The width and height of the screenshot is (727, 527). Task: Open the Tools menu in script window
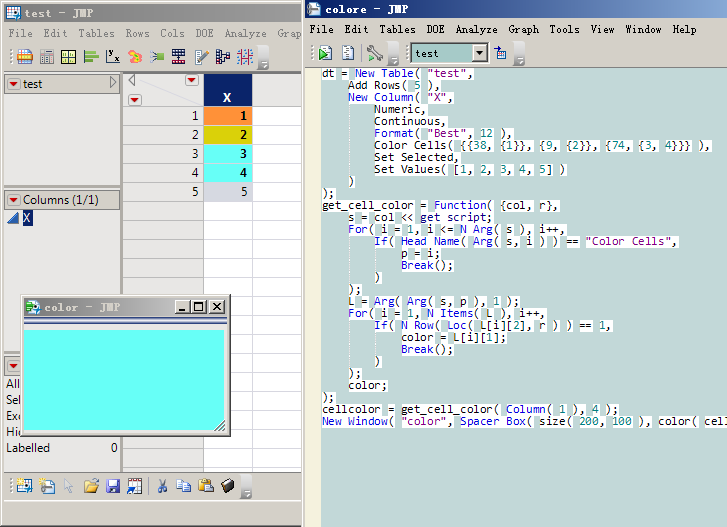coord(564,29)
